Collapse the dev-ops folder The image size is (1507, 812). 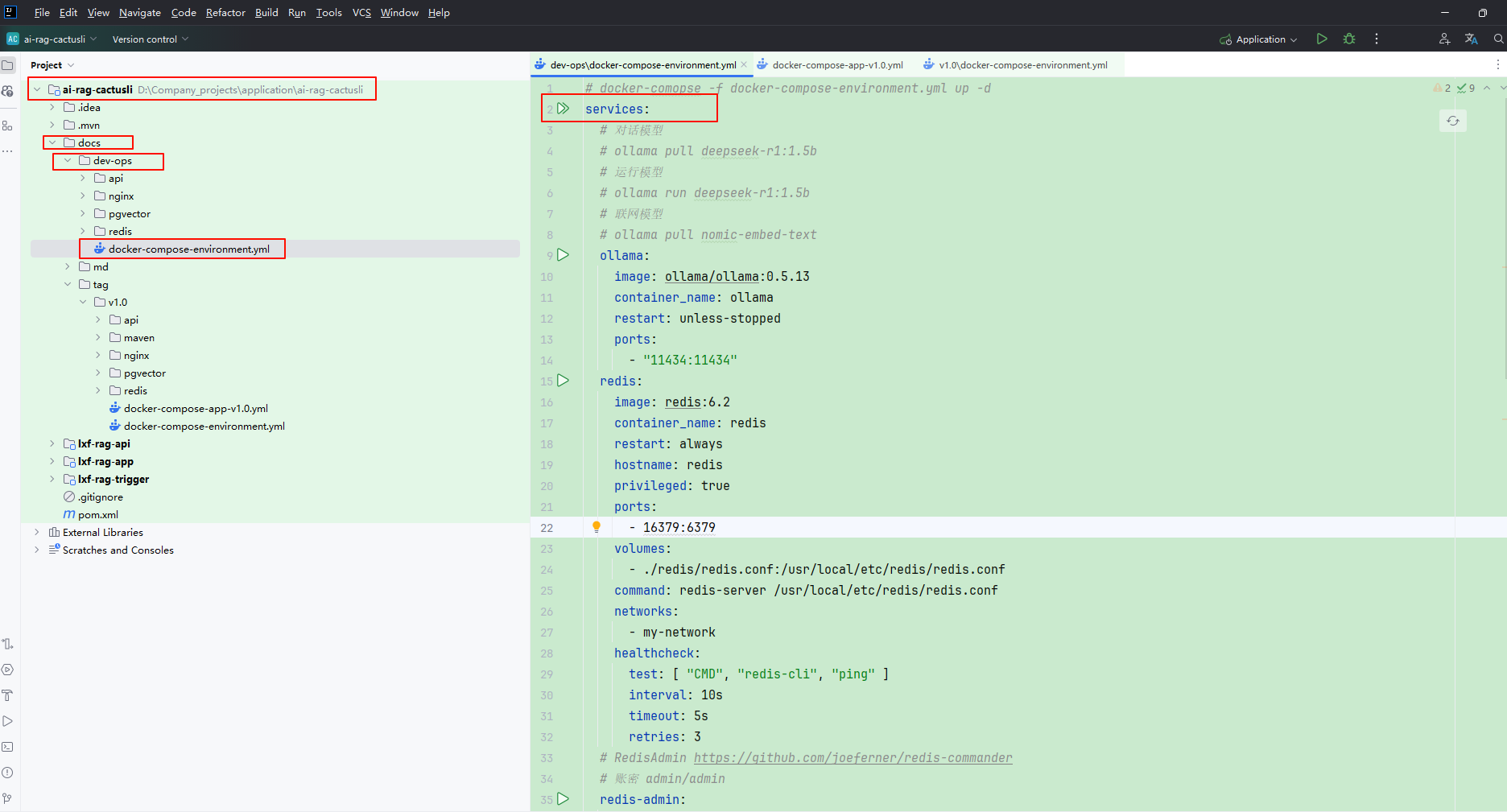68,160
